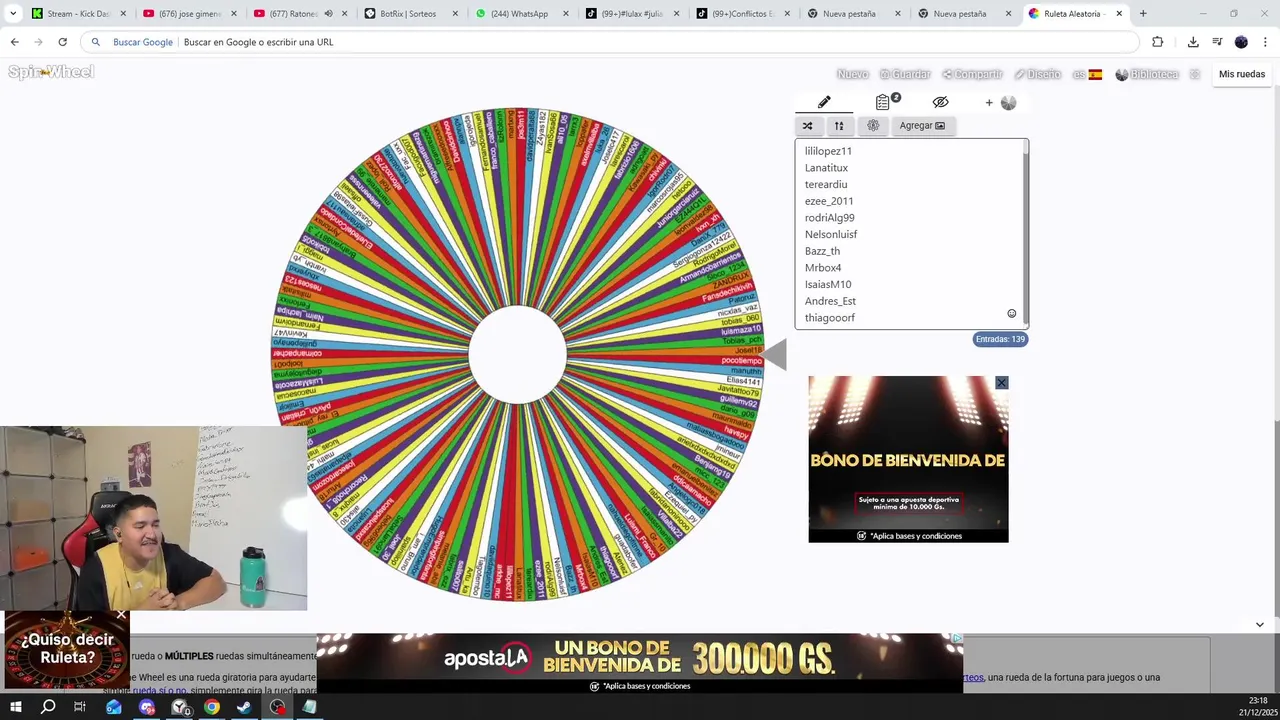Open a new browser tab
The width and height of the screenshot is (1280, 720).
tap(1143, 14)
